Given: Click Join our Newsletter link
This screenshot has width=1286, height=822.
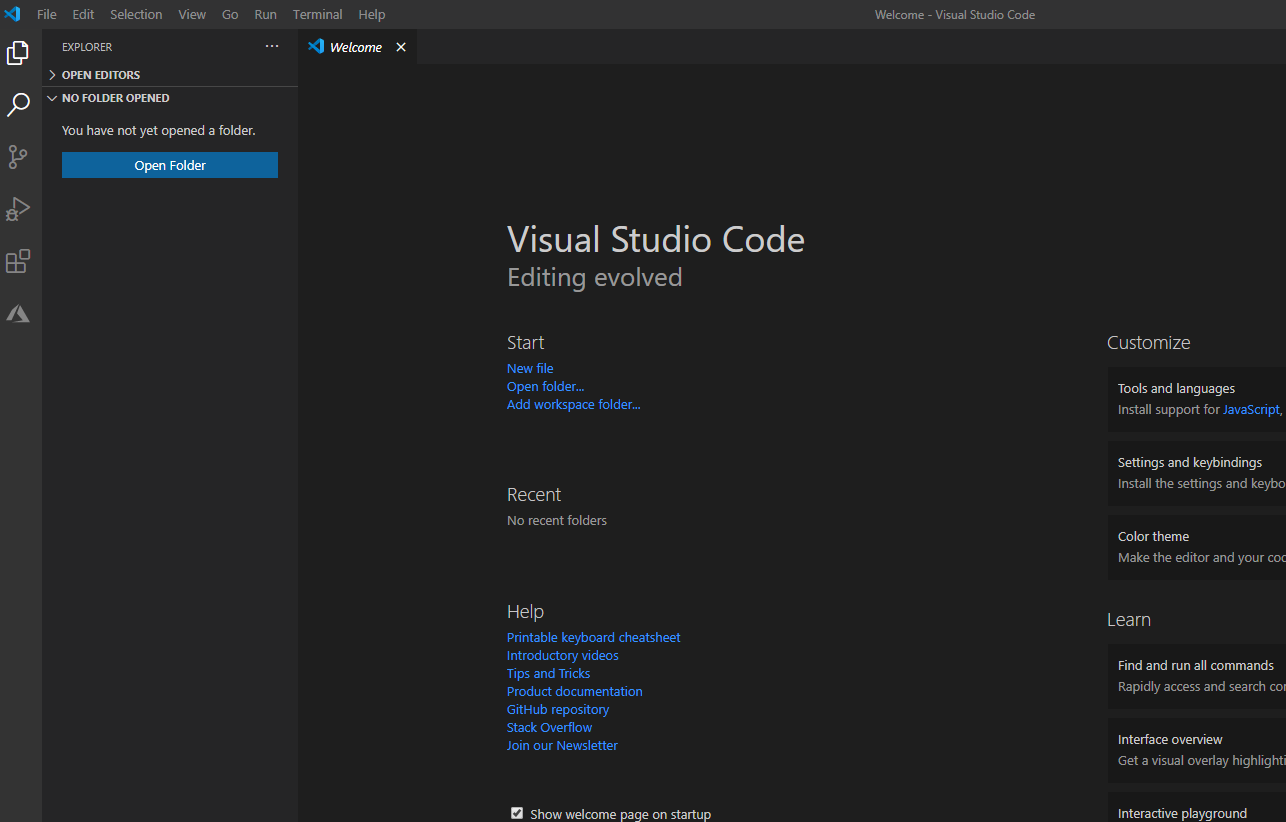Looking at the screenshot, I should pos(563,745).
